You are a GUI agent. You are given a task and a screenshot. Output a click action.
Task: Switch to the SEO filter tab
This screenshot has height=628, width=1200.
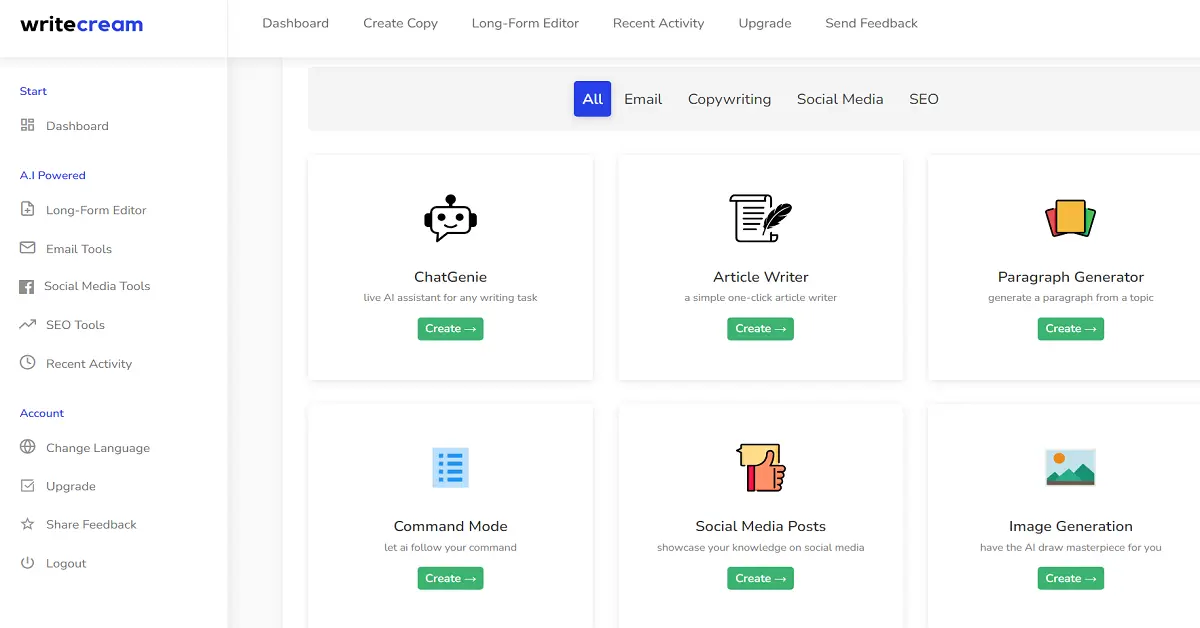tap(923, 98)
